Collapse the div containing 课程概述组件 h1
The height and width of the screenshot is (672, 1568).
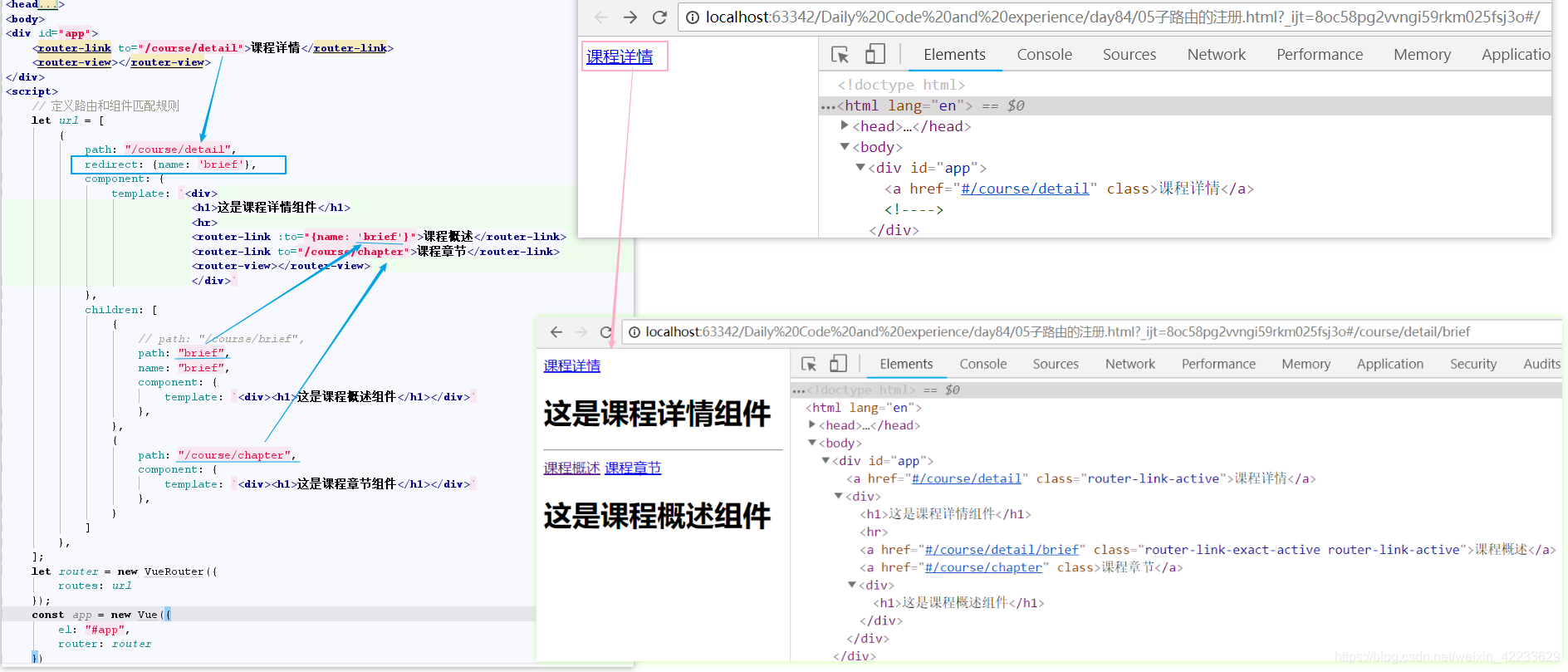point(852,585)
